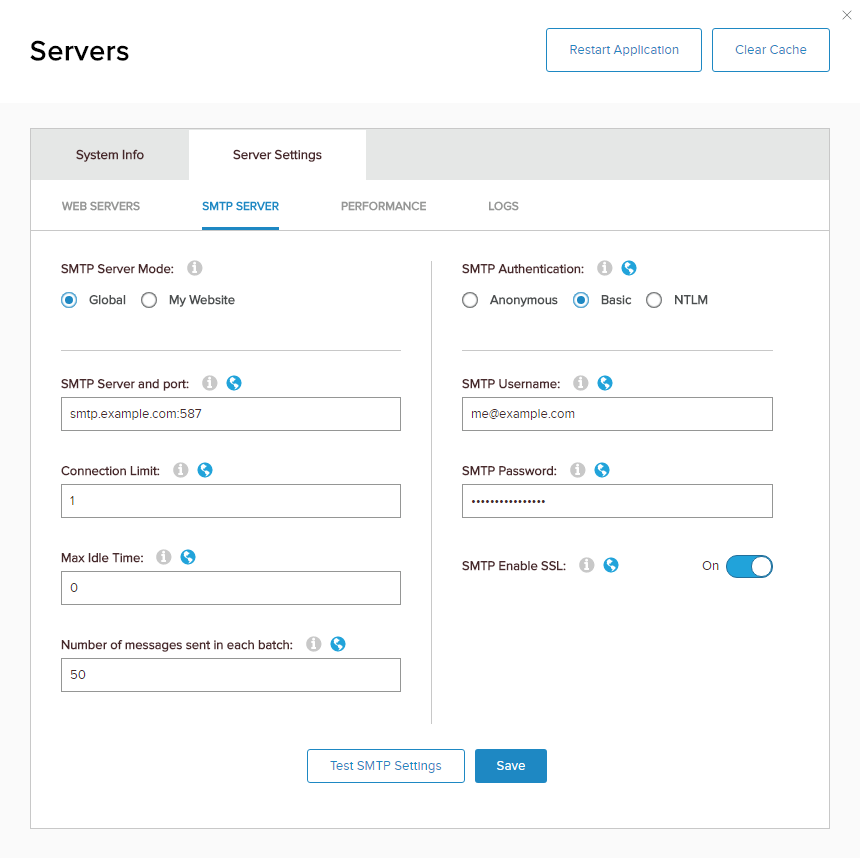Image resolution: width=860 pixels, height=858 pixels.
Task: Focus the SMTP Username field
Action: click(617, 414)
